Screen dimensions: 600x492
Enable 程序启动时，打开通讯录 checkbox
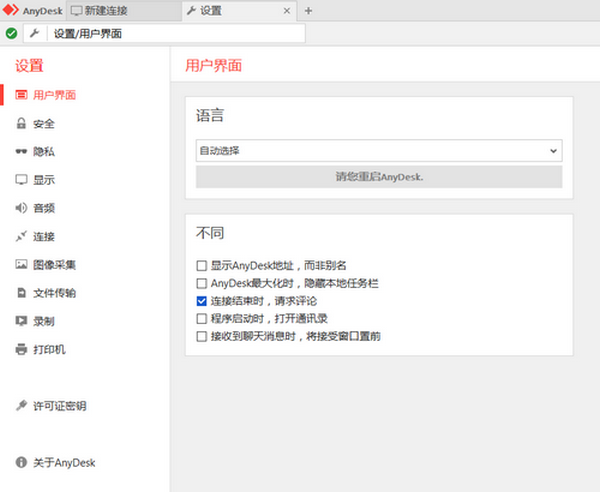[x=202, y=318]
